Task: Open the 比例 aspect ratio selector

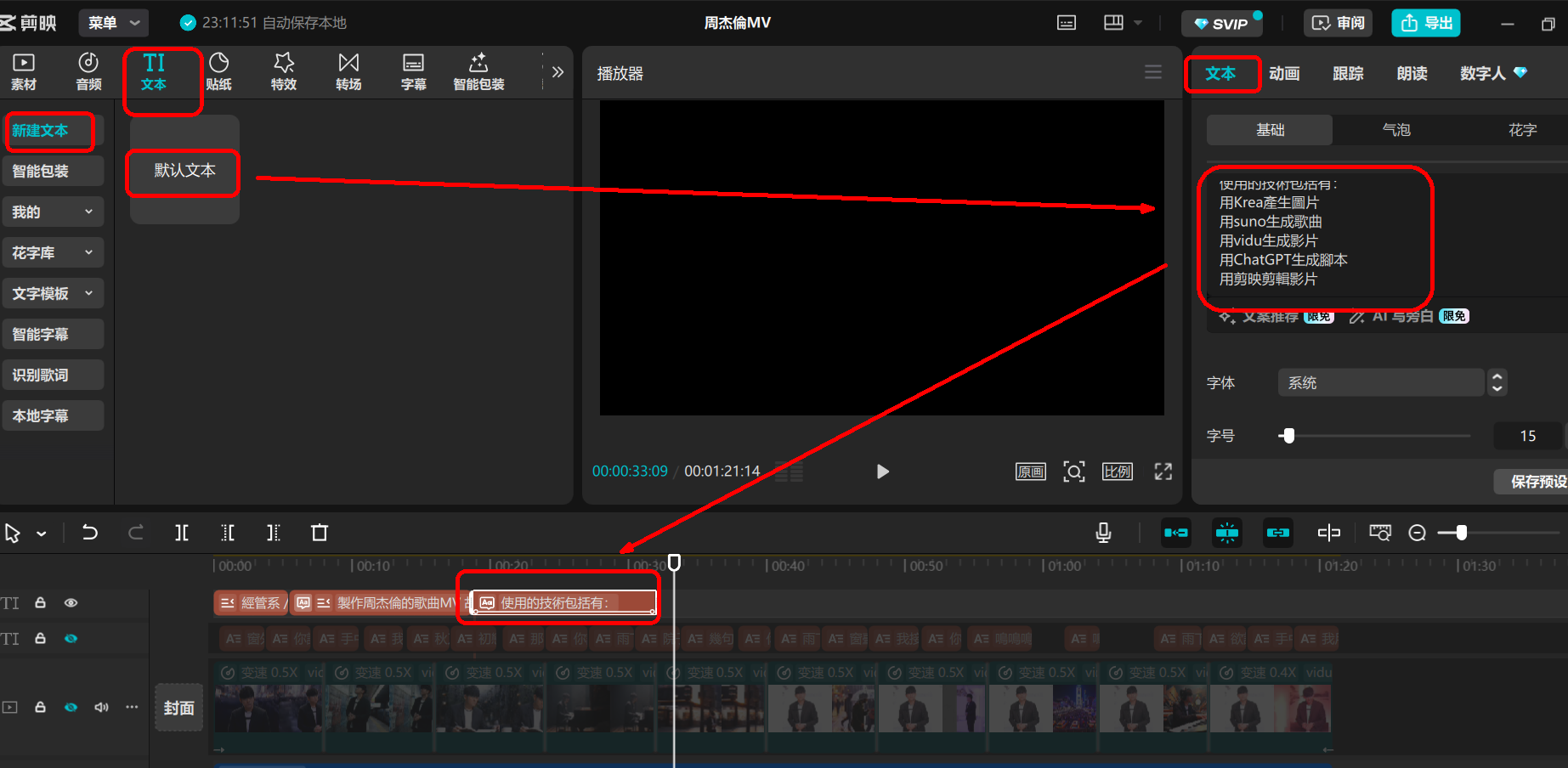Action: pos(1118,472)
